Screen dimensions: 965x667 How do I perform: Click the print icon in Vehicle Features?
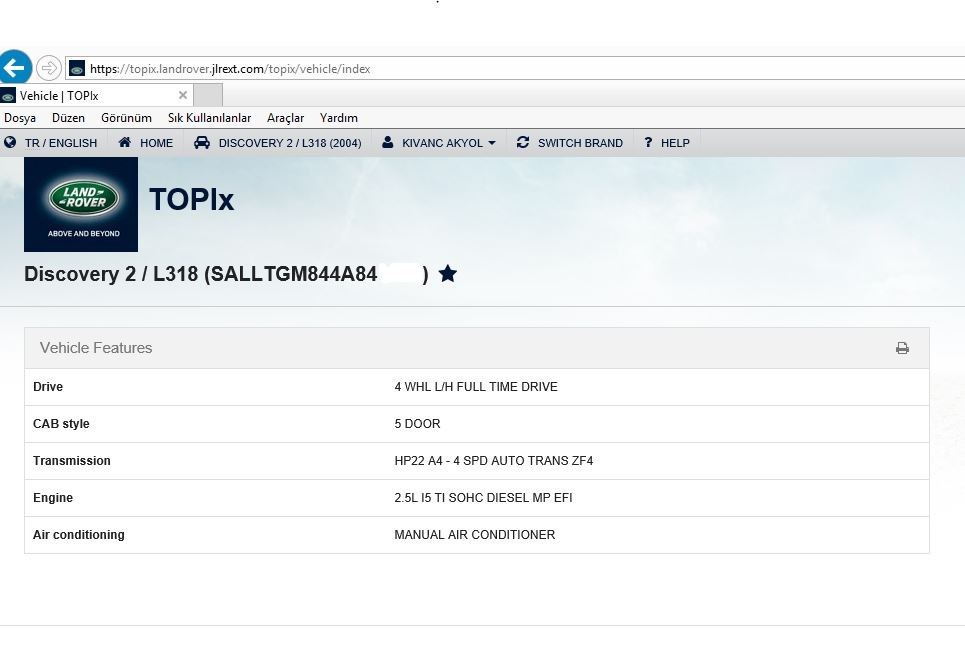(902, 348)
